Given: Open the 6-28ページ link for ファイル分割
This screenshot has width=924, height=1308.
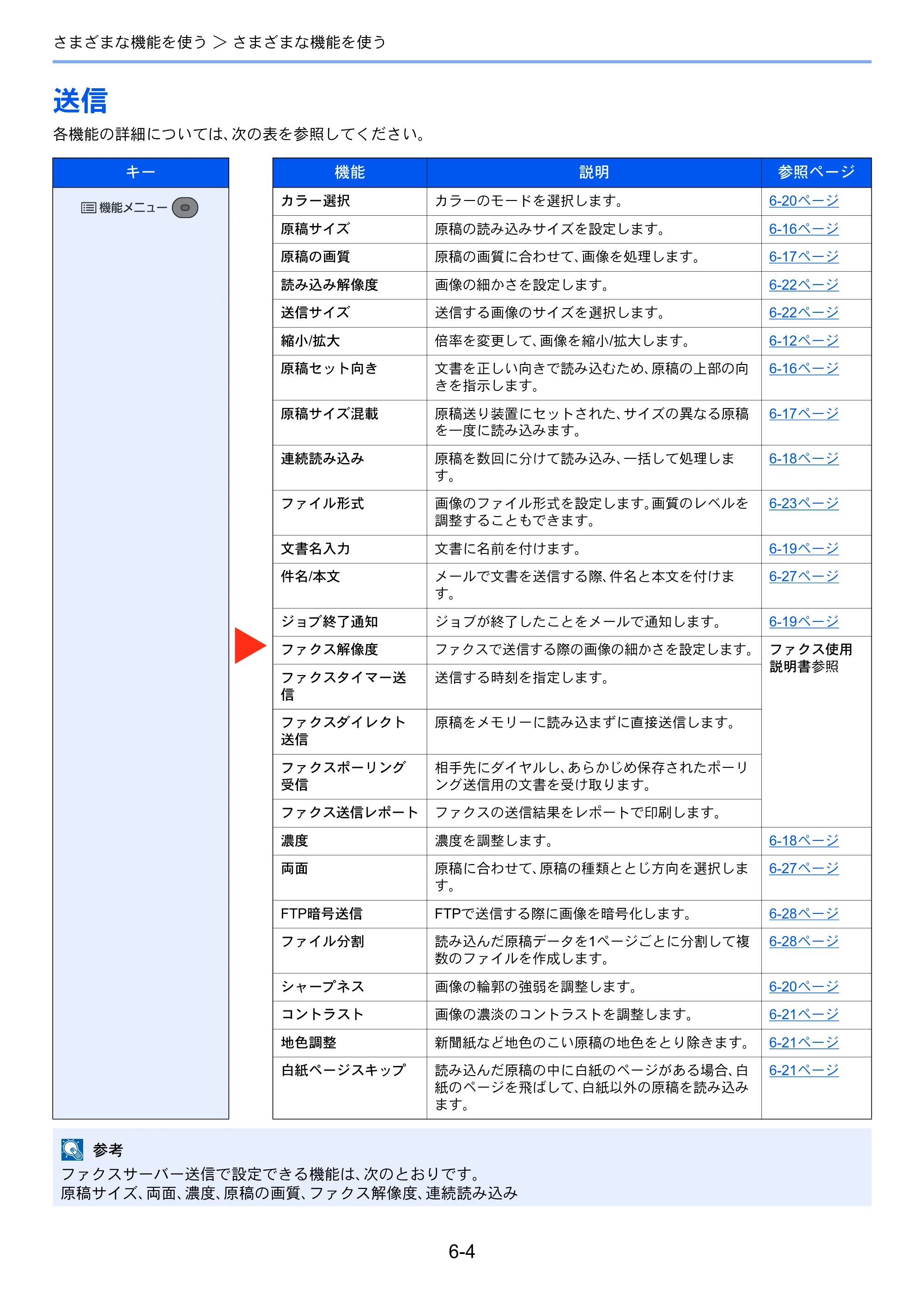Looking at the screenshot, I should click(x=804, y=942).
